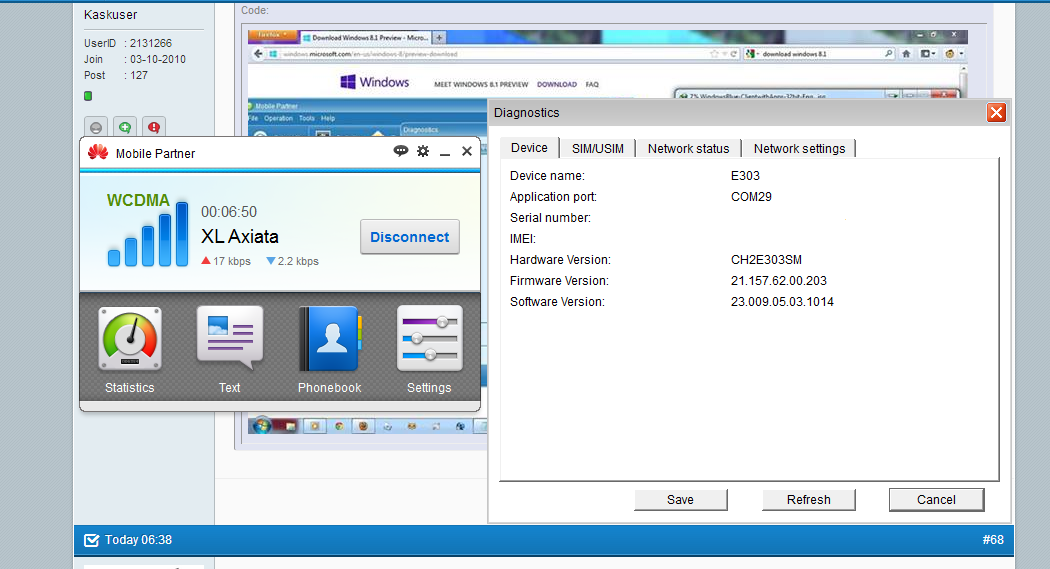The width and height of the screenshot is (1050, 569).
Task: Click the Windows Start orb in embedded taskbar
Action: 262,425
